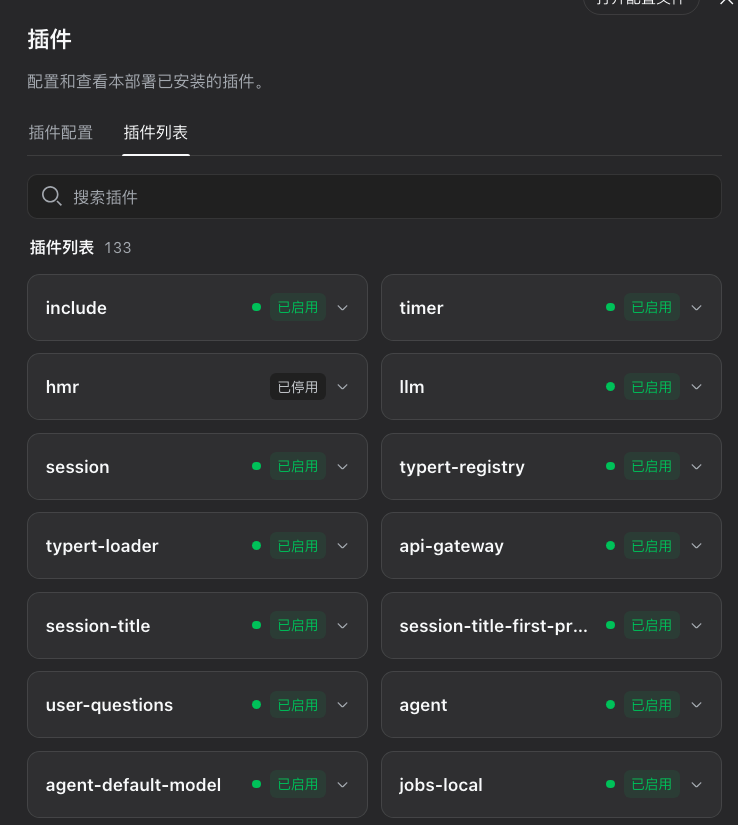Open the agent-default-model plugin card
The image size is (738, 825).
[x=197, y=784]
